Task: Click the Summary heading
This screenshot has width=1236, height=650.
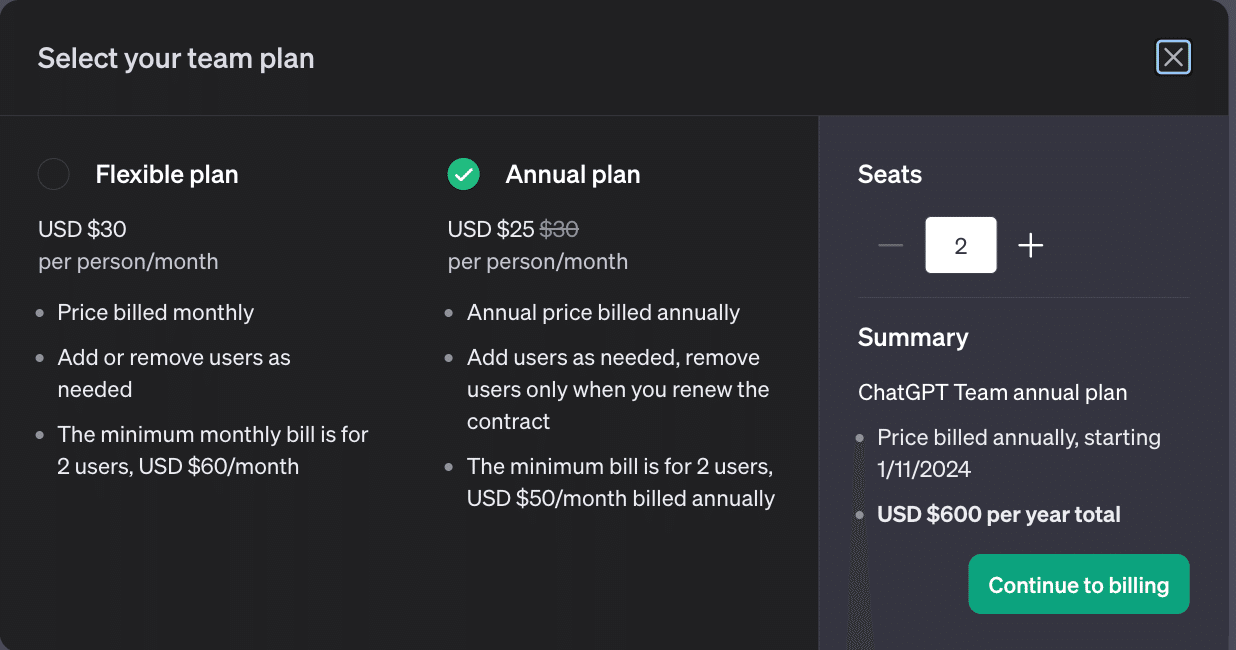Action: pyautogui.click(x=913, y=337)
